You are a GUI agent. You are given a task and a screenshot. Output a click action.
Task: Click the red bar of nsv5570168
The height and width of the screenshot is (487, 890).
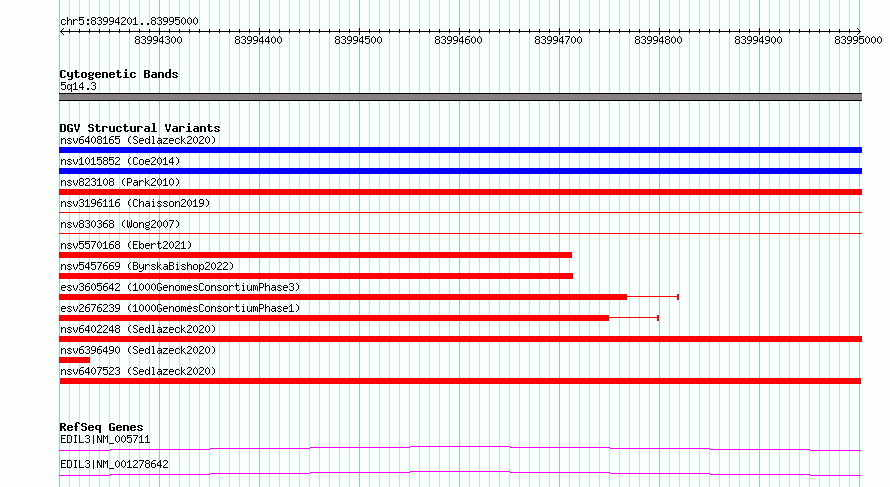click(x=315, y=255)
